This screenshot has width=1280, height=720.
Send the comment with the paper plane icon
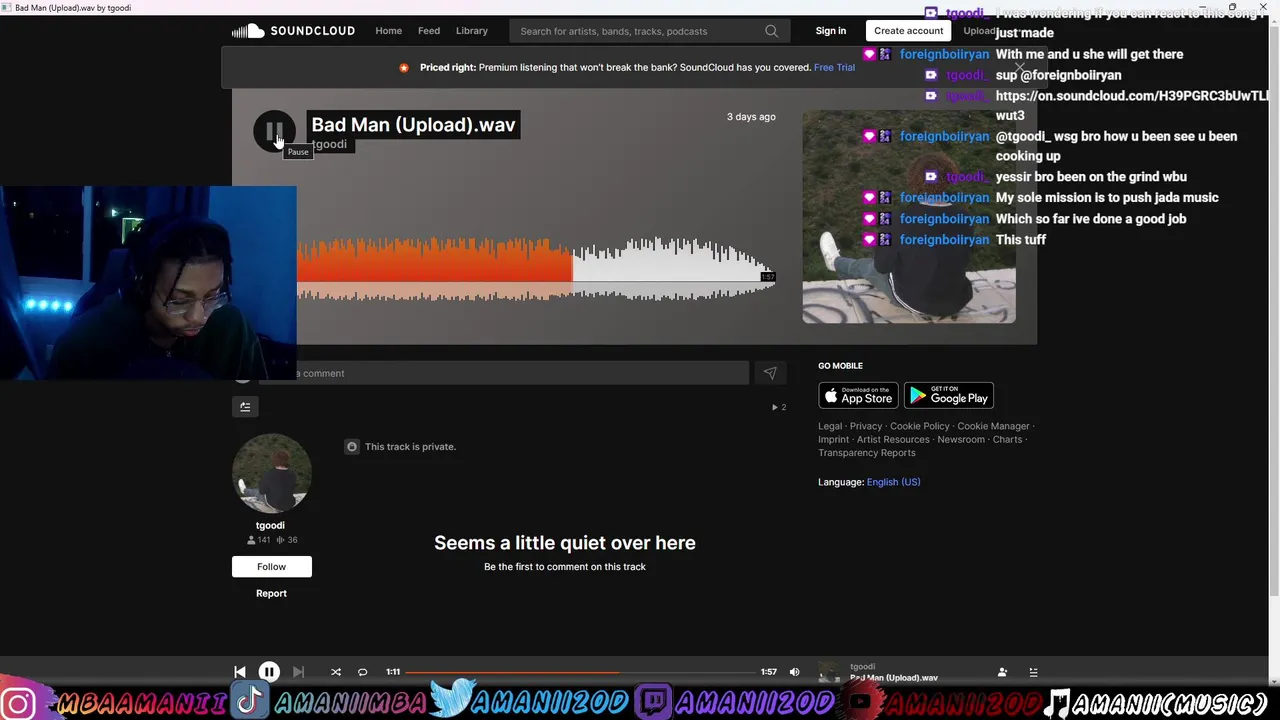click(x=770, y=373)
